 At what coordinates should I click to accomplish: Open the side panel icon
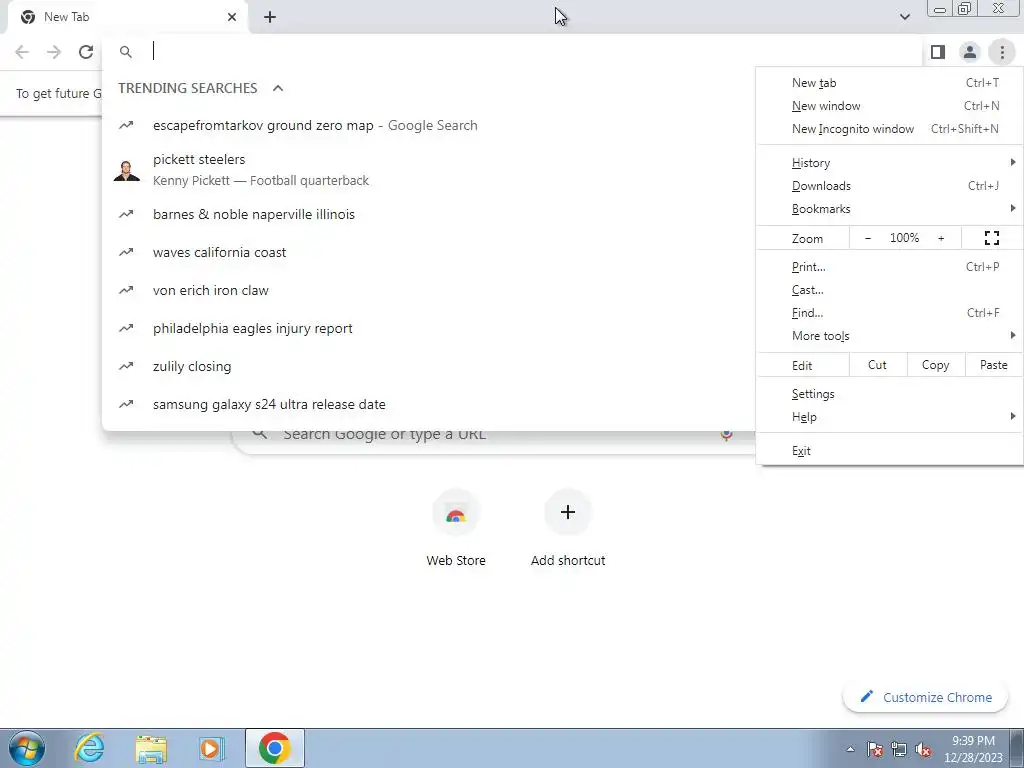coord(938,52)
